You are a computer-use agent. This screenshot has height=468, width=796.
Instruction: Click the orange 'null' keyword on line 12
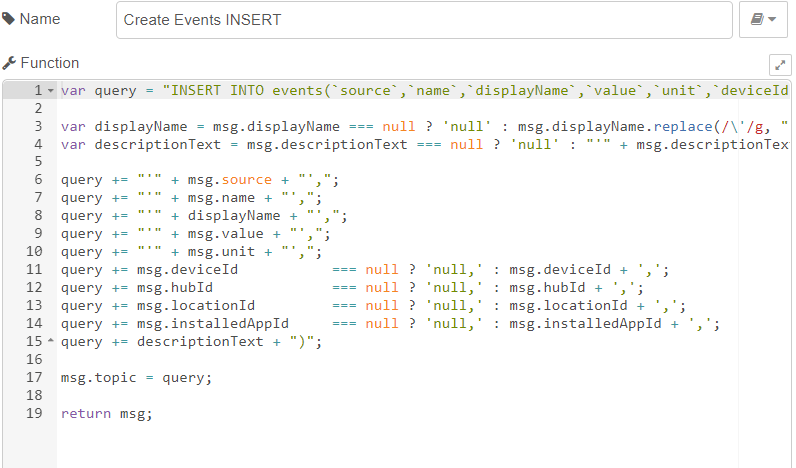tap(382, 288)
